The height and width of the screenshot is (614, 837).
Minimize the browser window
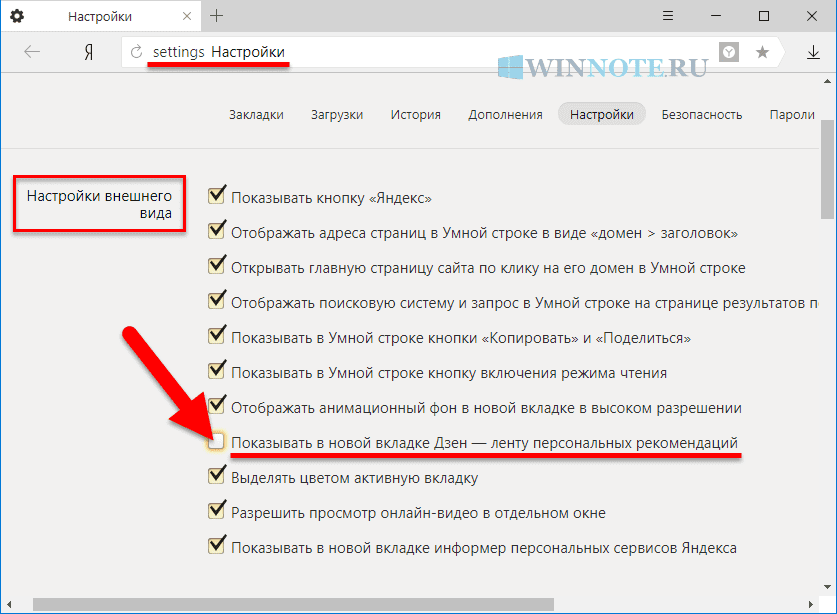click(716, 16)
